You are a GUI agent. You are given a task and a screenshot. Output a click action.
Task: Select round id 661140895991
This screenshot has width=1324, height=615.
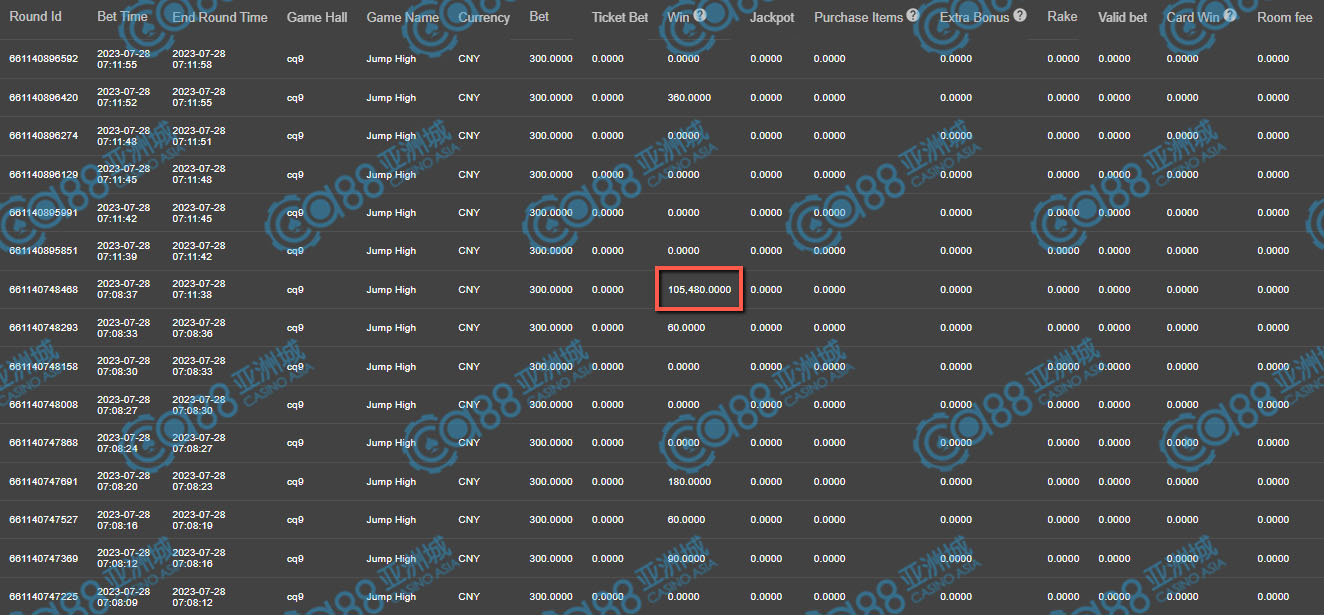pyautogui.click(x=43, y=213)
